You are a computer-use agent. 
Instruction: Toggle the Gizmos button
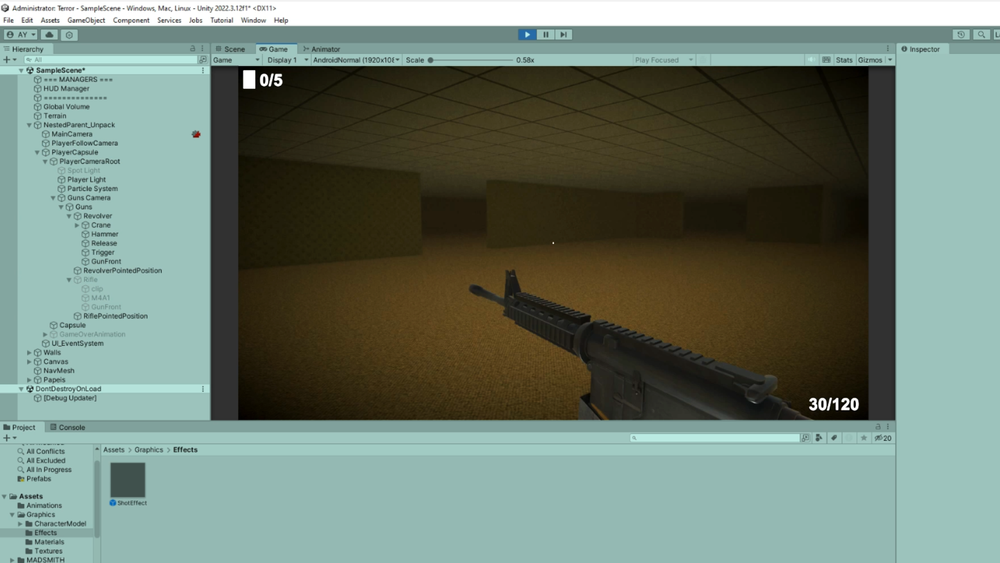point(870,60)
